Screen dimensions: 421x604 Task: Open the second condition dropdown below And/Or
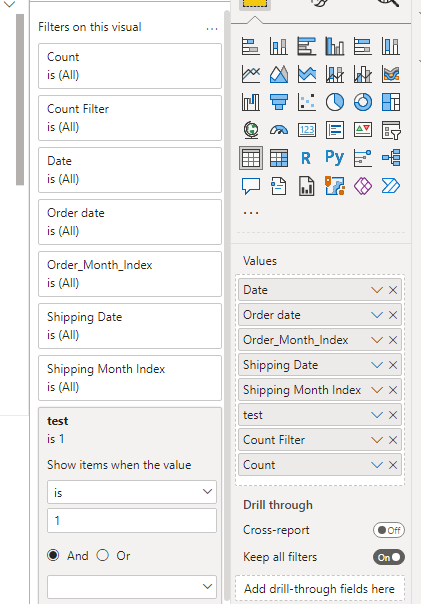pos(132,587)
